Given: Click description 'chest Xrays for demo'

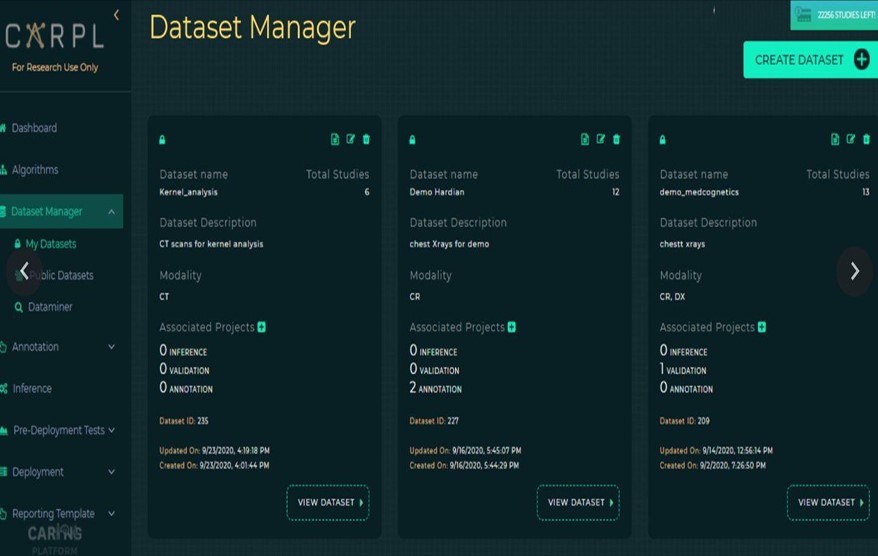Looking at the screenshot, I should pos(449,244).
